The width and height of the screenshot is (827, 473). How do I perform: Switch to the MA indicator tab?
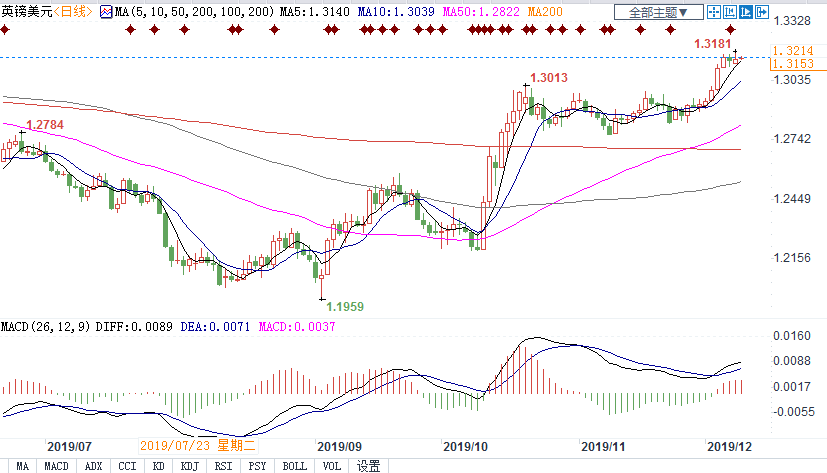22,465
